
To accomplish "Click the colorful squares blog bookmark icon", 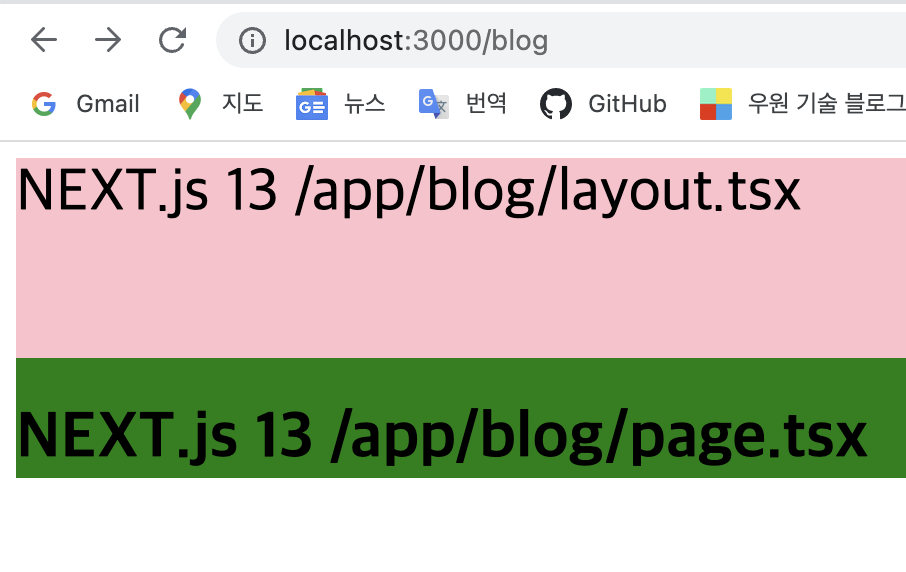I will (716, 104).
